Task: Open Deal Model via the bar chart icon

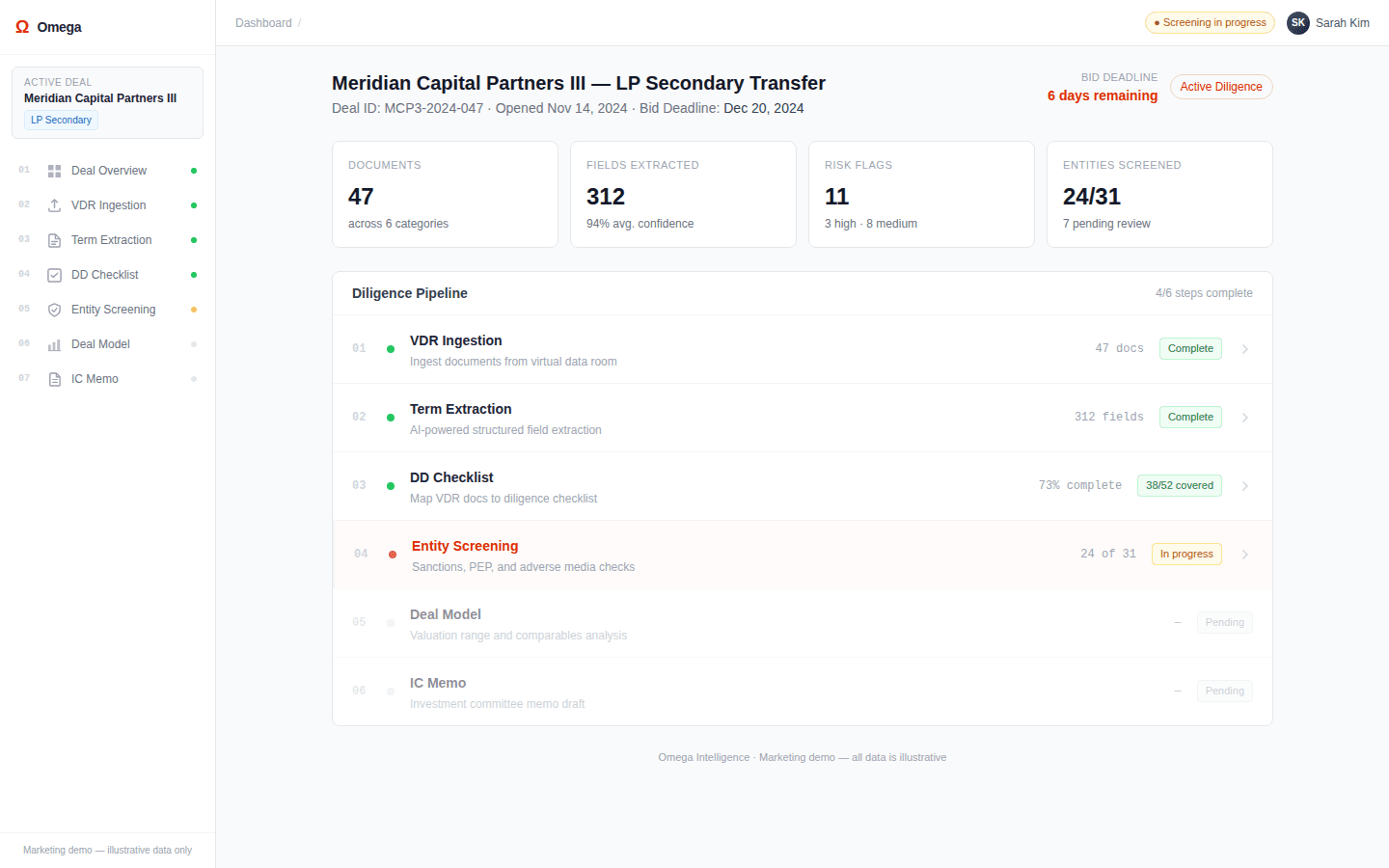Action: pos(54,343)
